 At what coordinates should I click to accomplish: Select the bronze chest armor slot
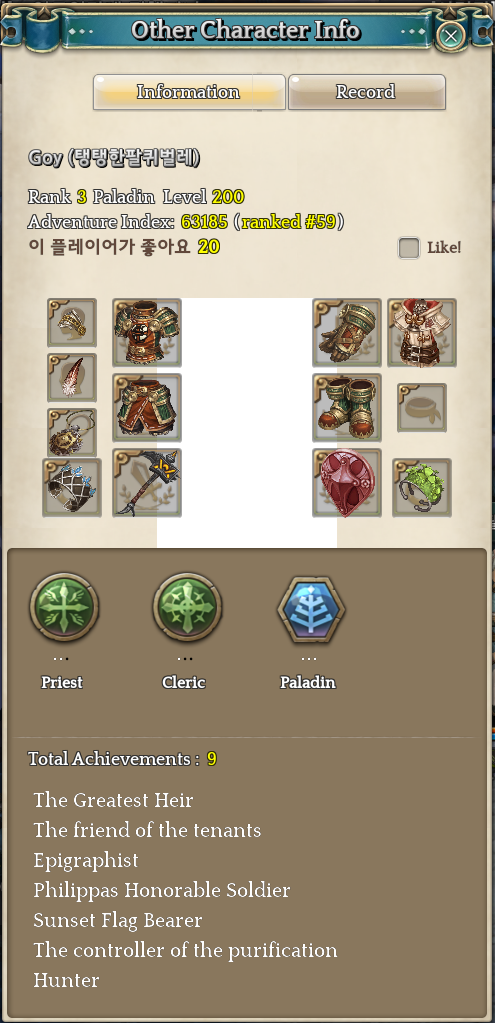[x=147, y=333]
